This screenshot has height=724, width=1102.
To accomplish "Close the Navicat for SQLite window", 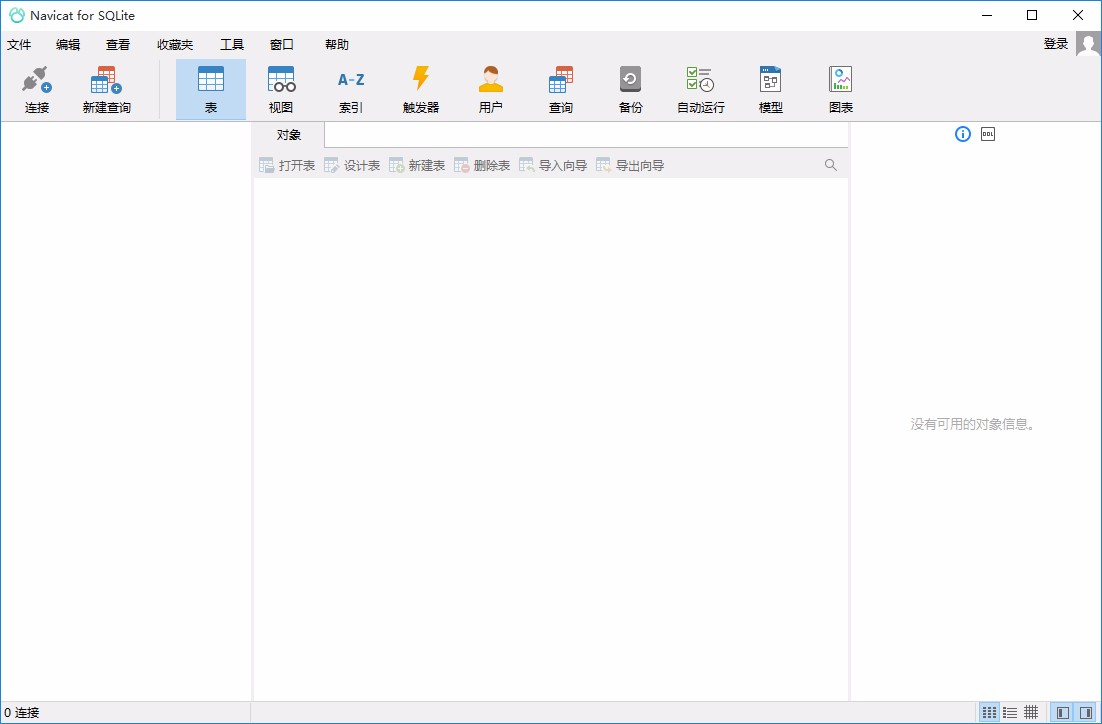I will [x=1077, y=15].
